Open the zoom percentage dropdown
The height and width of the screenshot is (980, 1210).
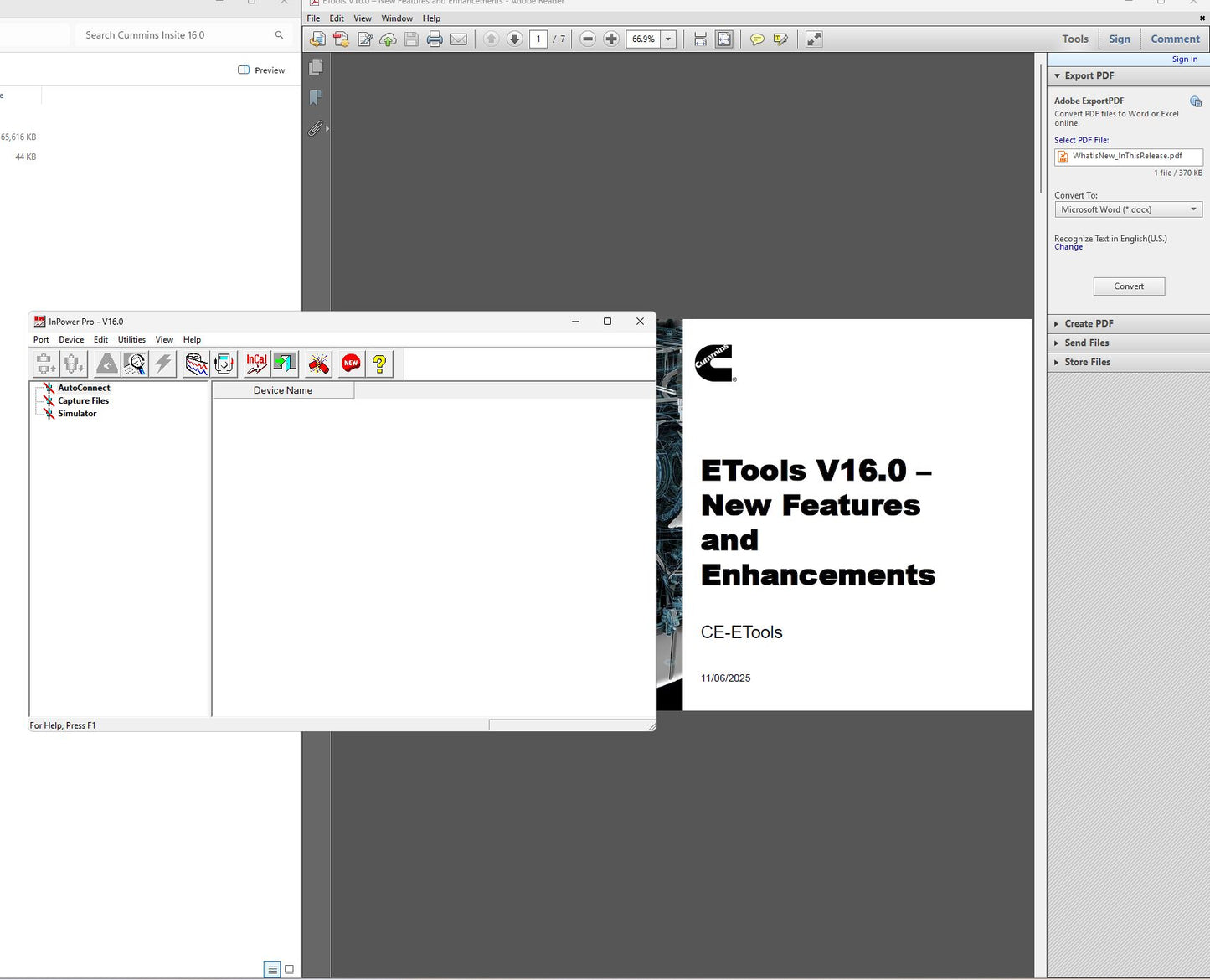[x=668, y=39]
